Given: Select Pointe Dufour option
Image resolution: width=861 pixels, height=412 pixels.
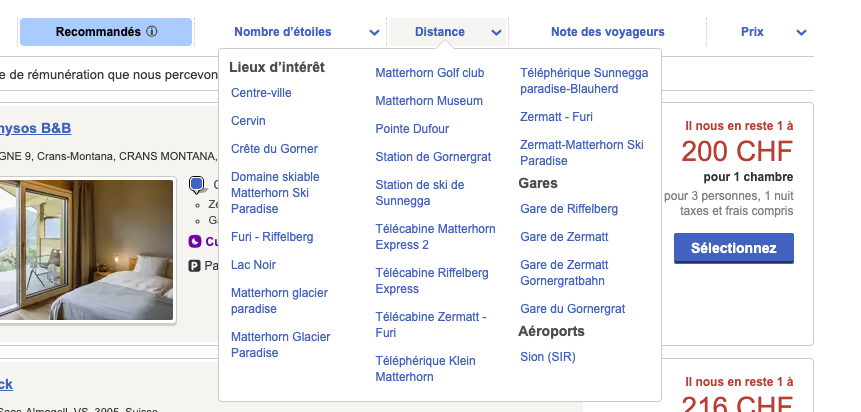Looking at the screenshot, I should click(x=412, y=129).
